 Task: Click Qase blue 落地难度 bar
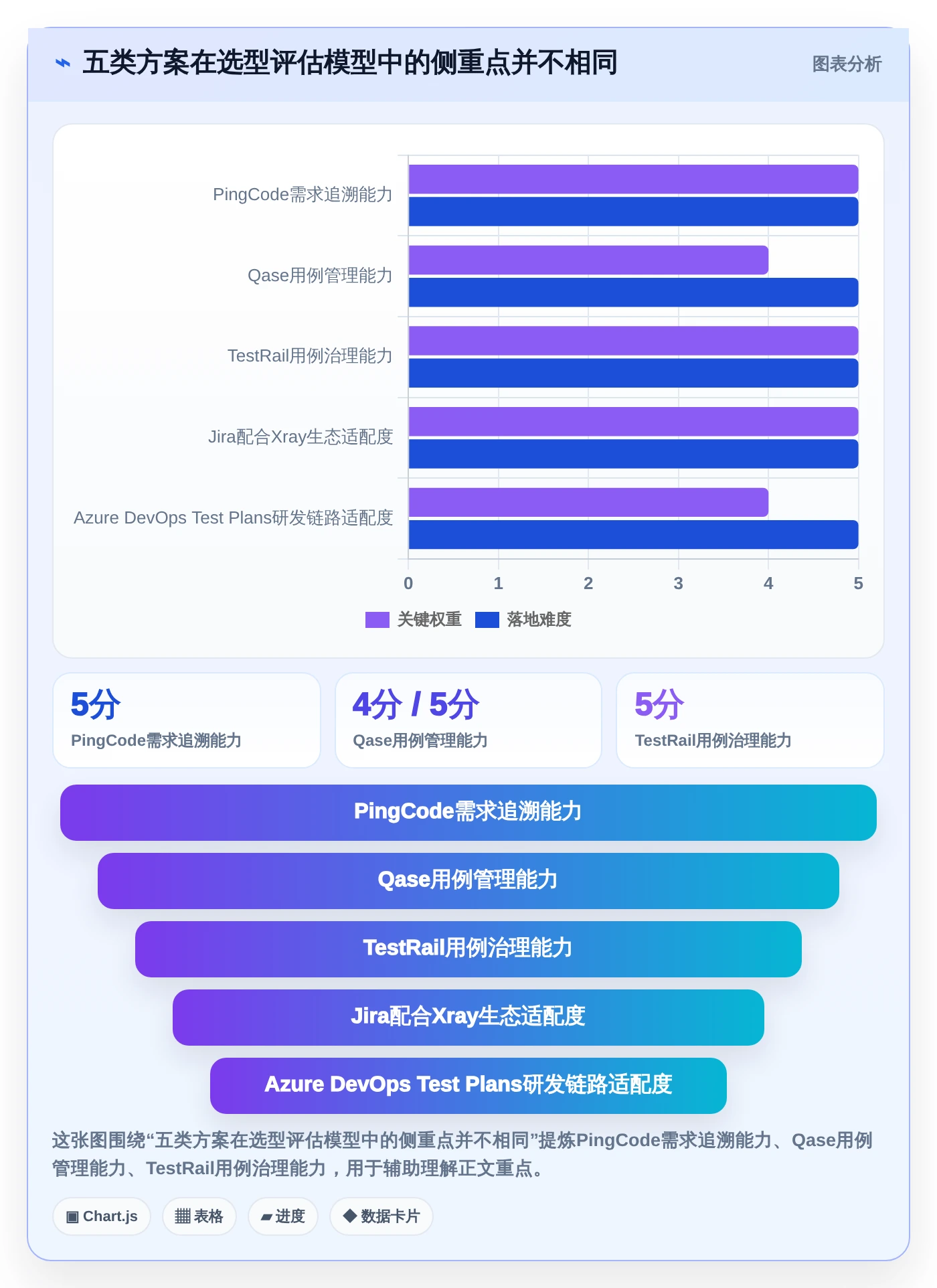(633, 293)
